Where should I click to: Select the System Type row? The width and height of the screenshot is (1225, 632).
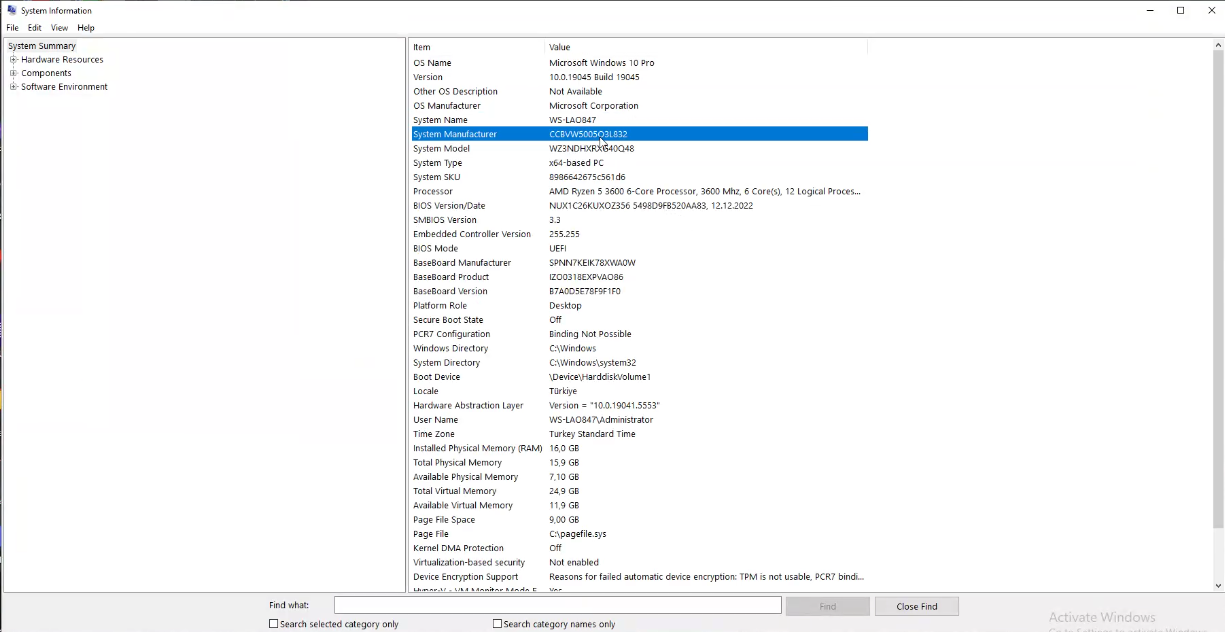(x=640, y=163)
